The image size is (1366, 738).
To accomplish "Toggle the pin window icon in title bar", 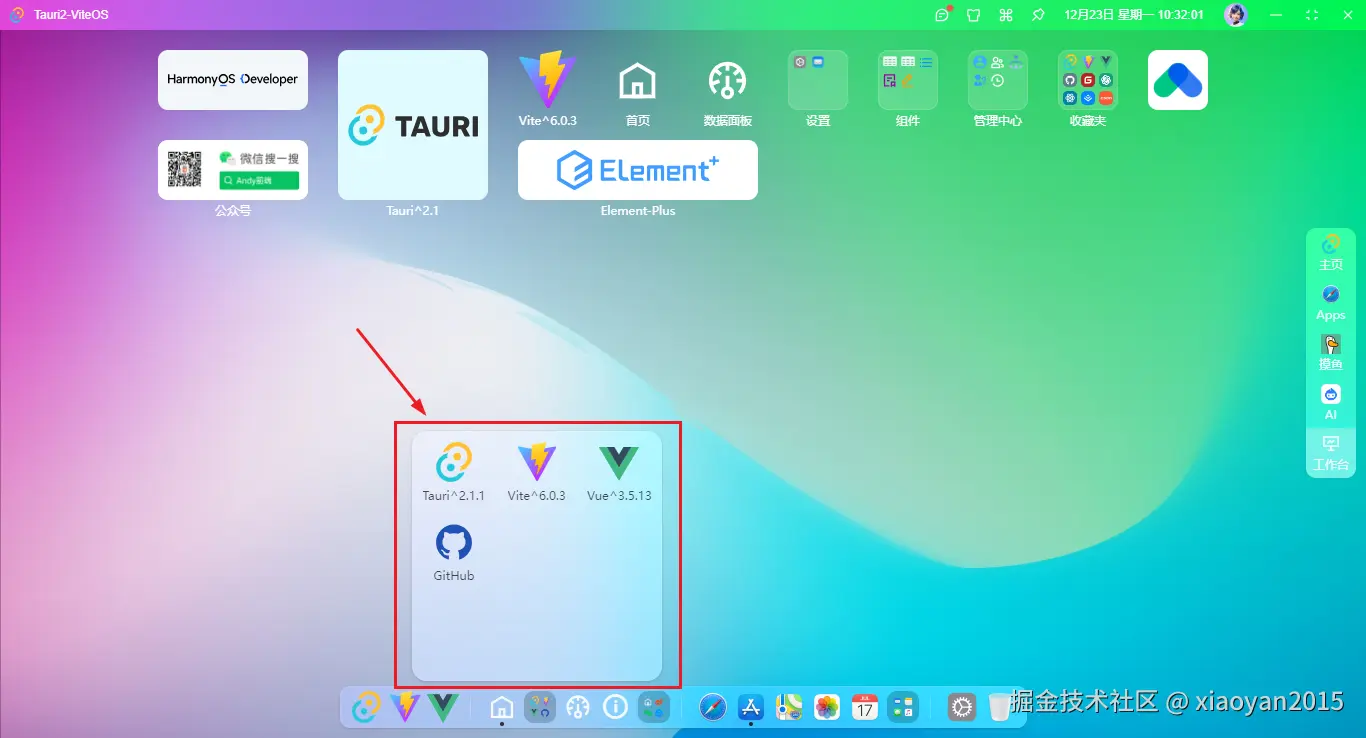I will [x=1038, y=15].
